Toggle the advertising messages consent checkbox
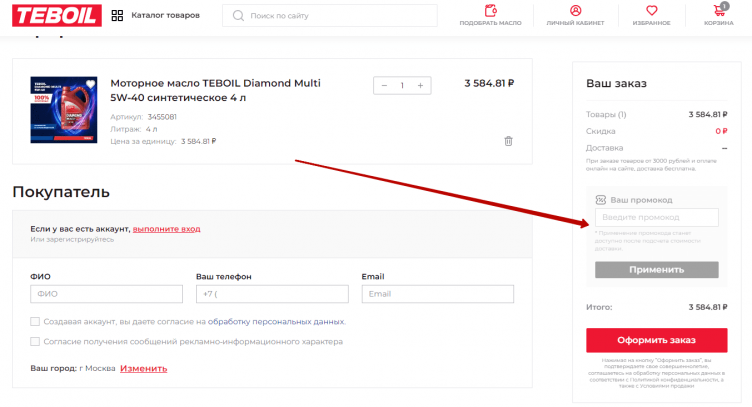This screenshot has height=407, width=752. (x=35, y=342)
